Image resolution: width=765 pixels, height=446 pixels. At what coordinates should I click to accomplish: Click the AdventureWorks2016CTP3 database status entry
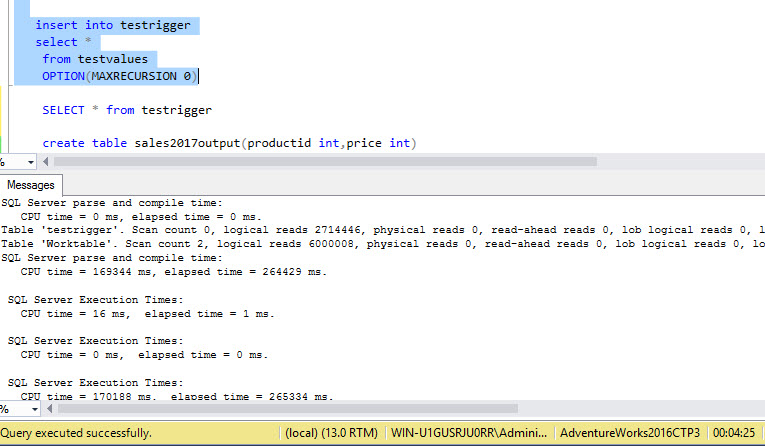coord(630,433)
